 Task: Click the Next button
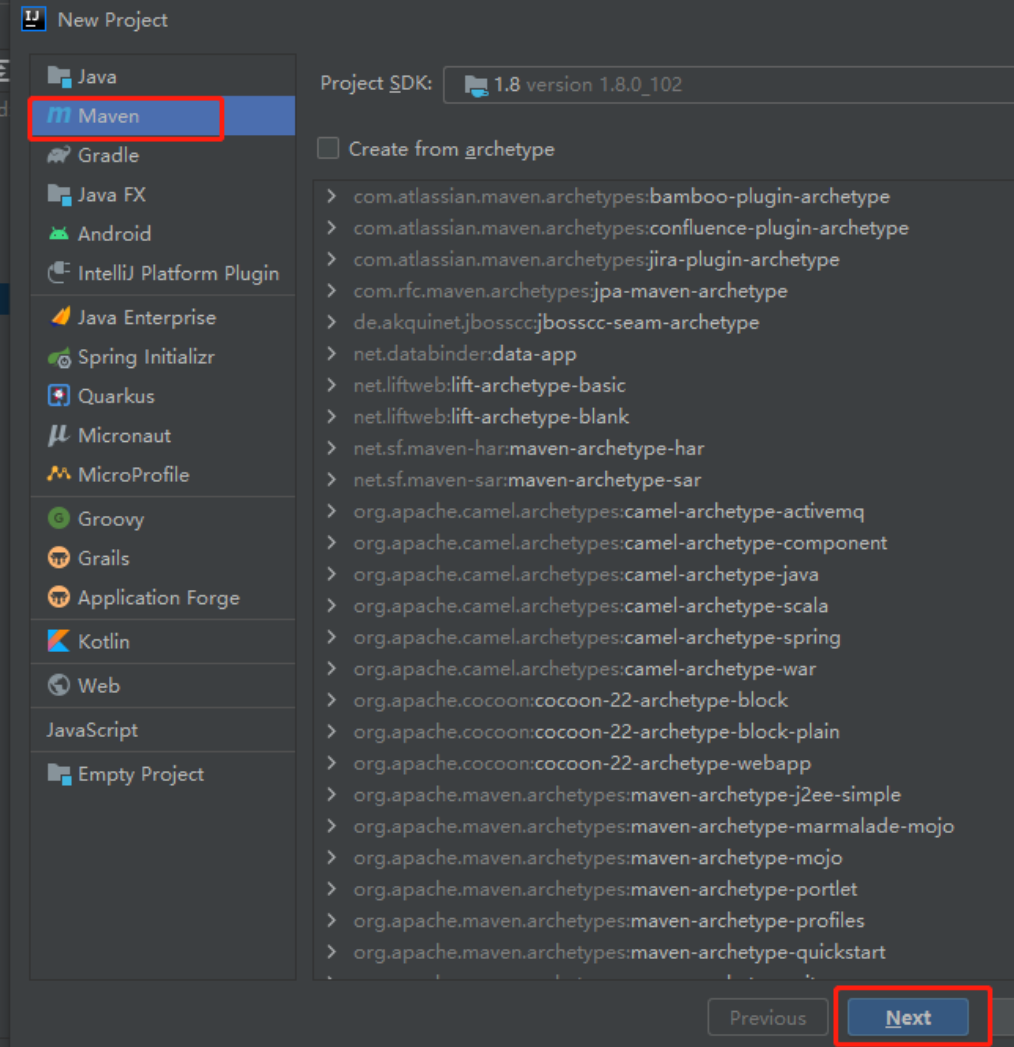point(908,1018)
